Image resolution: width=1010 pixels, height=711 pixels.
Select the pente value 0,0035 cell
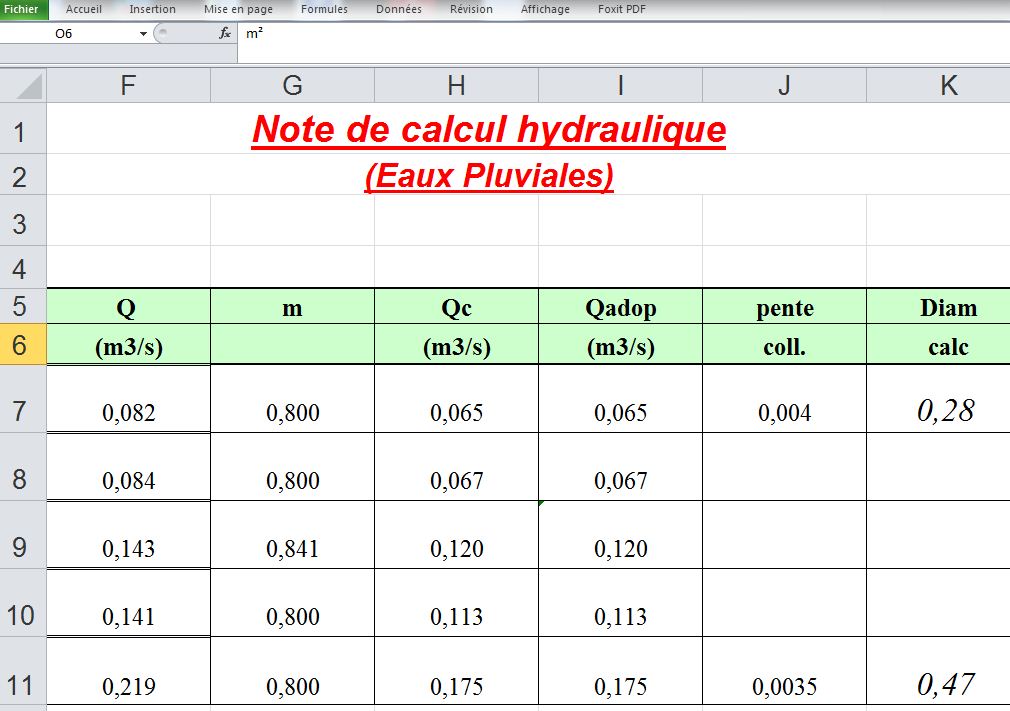[x=784, y=686]
